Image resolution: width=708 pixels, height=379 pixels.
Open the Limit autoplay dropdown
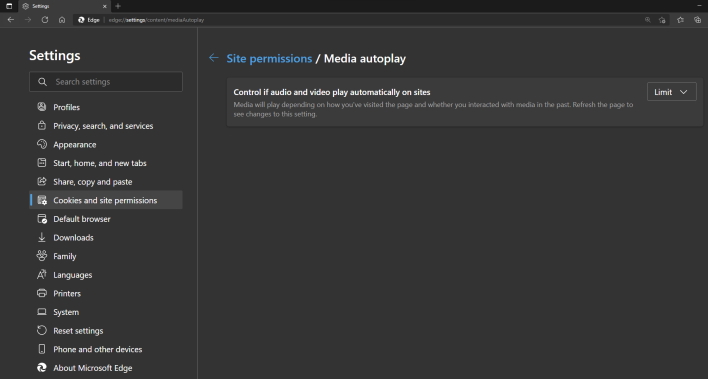click(x=671, y=92)
